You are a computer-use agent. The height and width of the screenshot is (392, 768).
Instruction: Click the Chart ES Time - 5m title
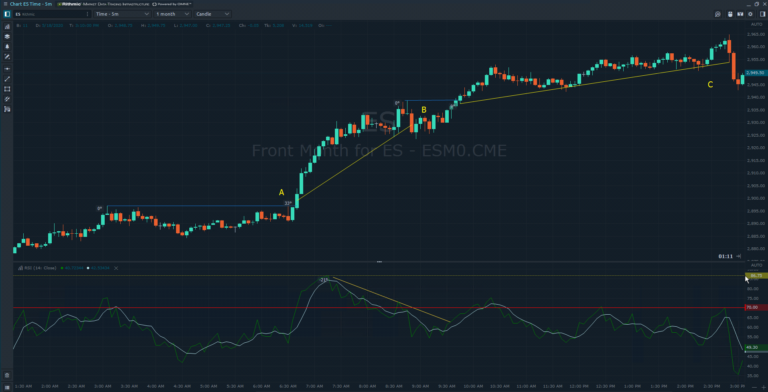point(31,4)
